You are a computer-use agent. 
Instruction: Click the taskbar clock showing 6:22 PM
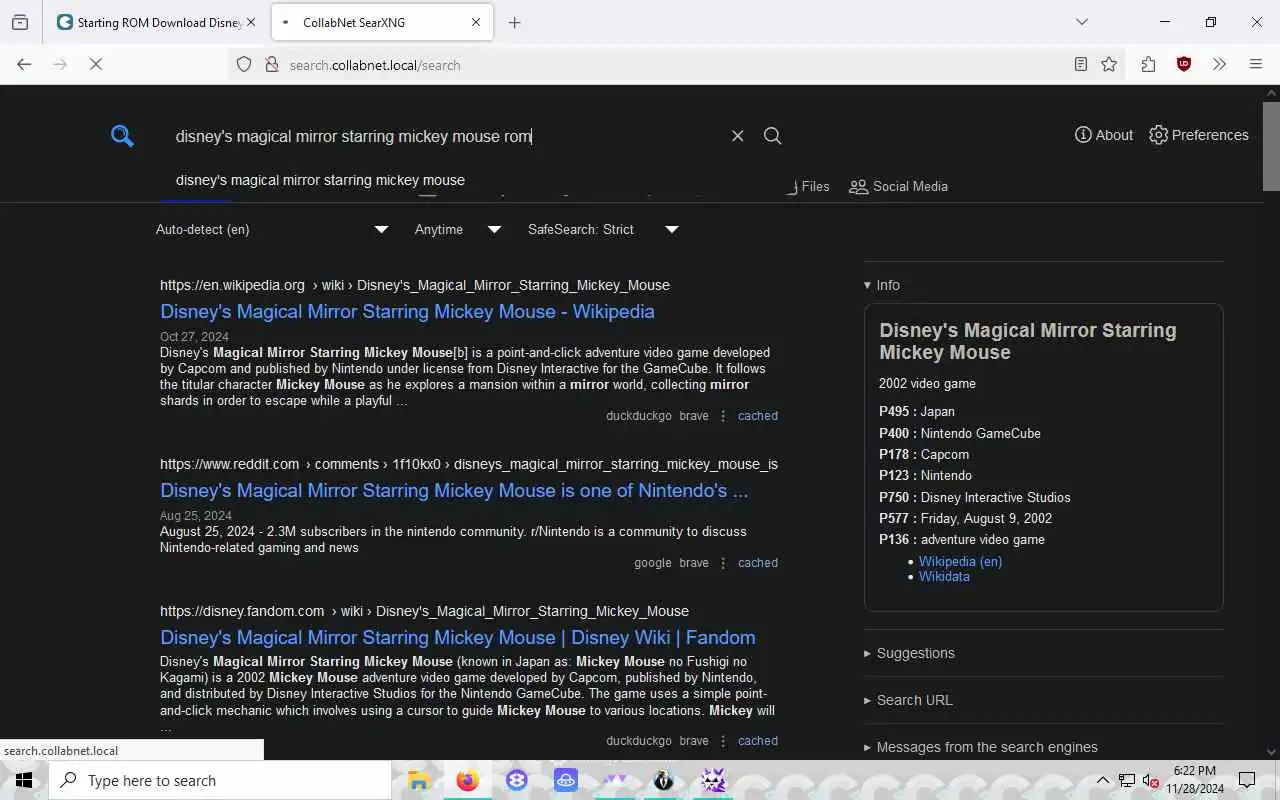pos(1194,780)
